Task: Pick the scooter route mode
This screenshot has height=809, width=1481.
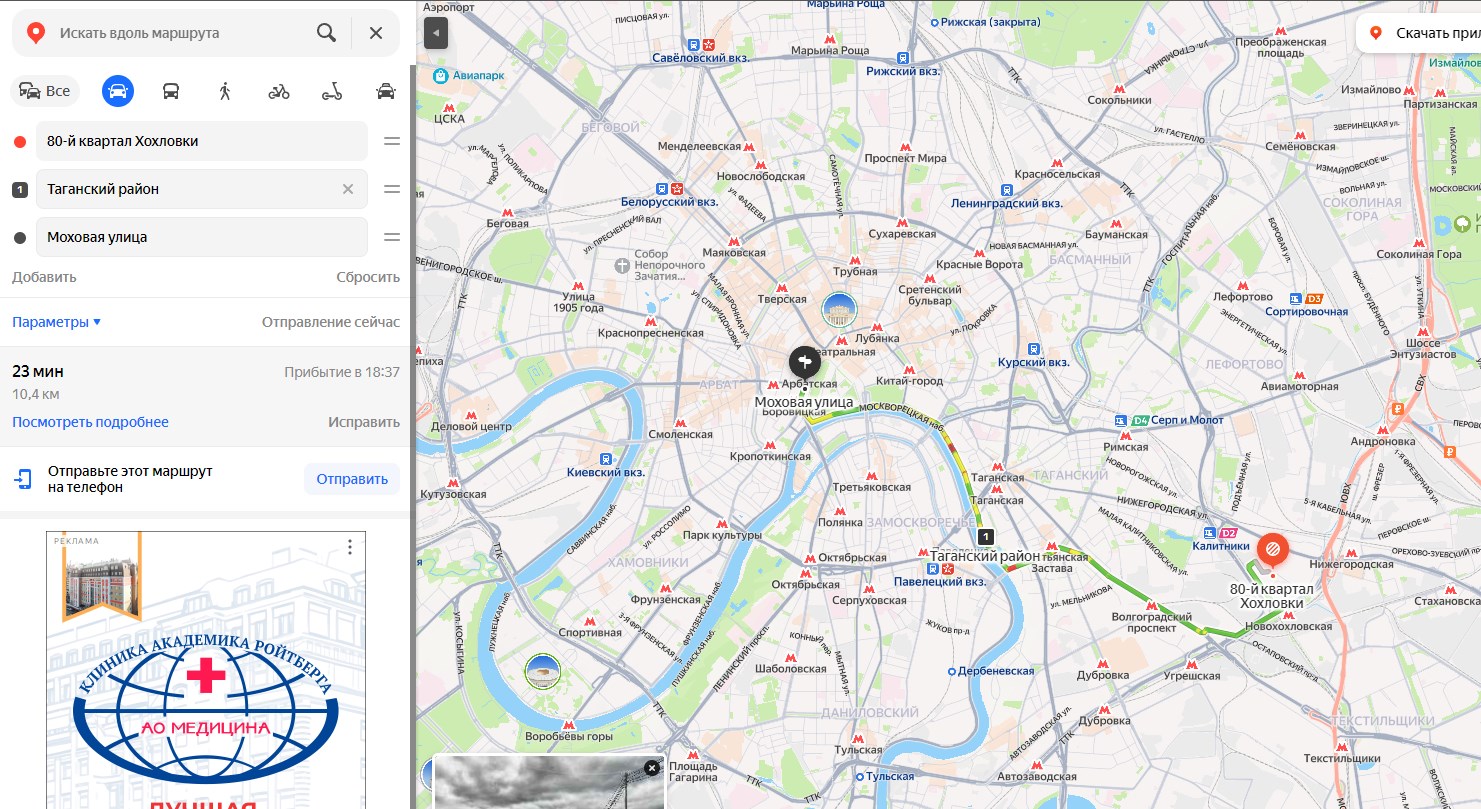Action: (x=332, y=91)
